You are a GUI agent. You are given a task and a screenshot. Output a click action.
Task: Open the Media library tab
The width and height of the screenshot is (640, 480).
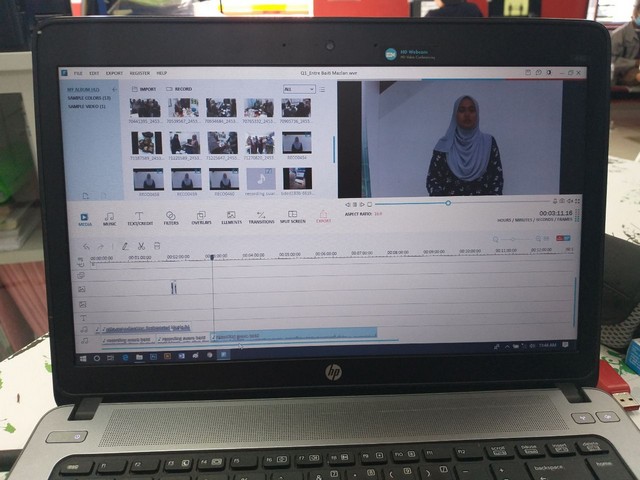coord(85,217)
